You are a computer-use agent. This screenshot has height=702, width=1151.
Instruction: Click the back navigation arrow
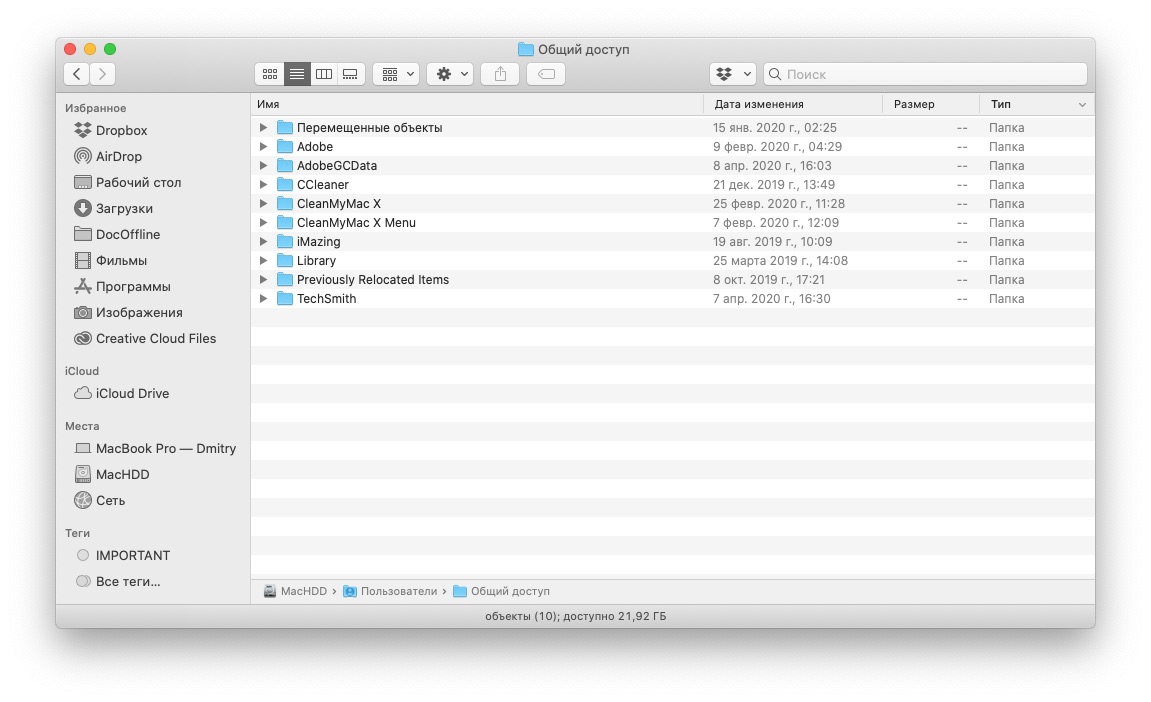point(76,73)
